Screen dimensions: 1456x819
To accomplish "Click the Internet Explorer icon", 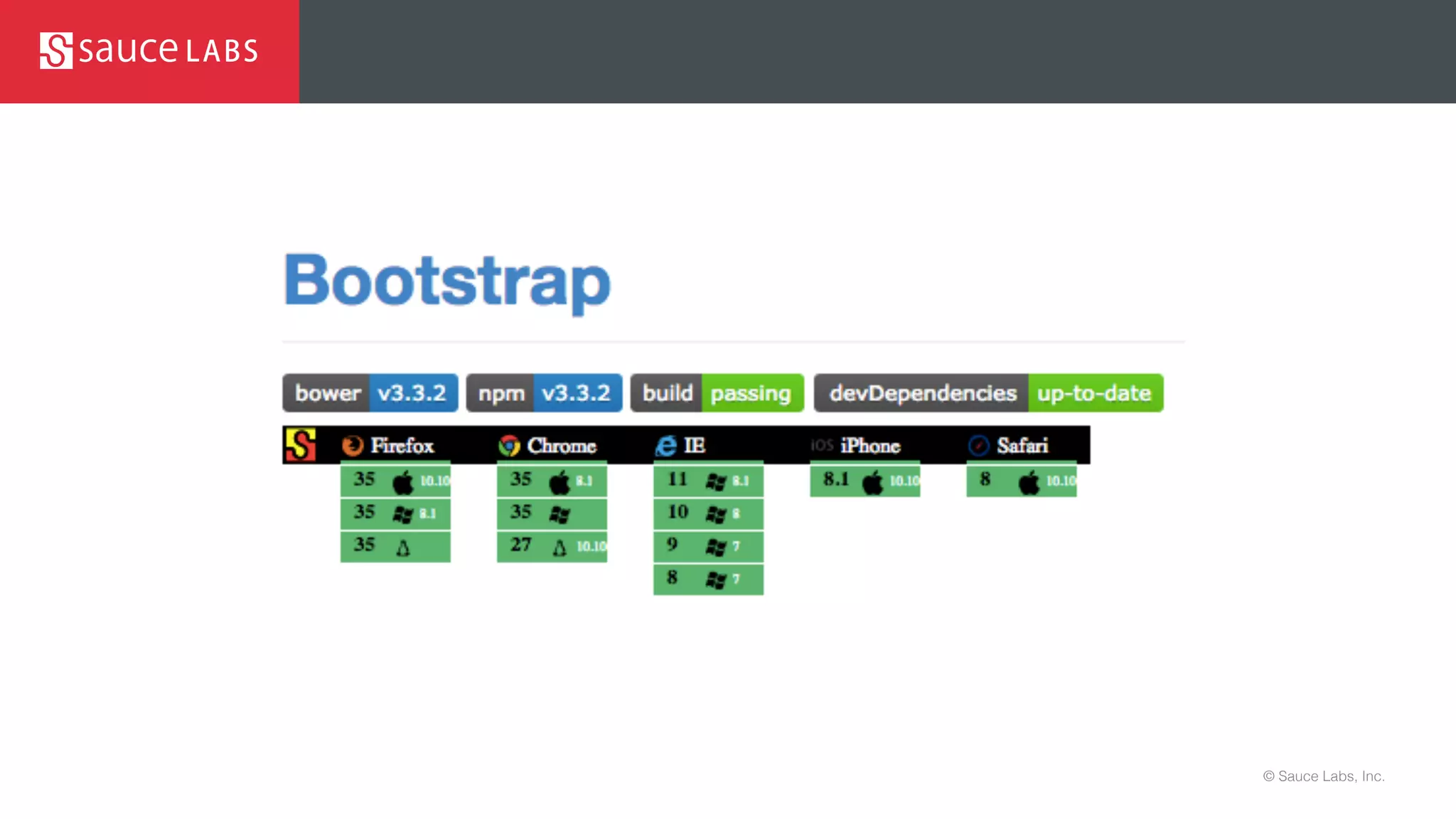I will tap(665, 446).
